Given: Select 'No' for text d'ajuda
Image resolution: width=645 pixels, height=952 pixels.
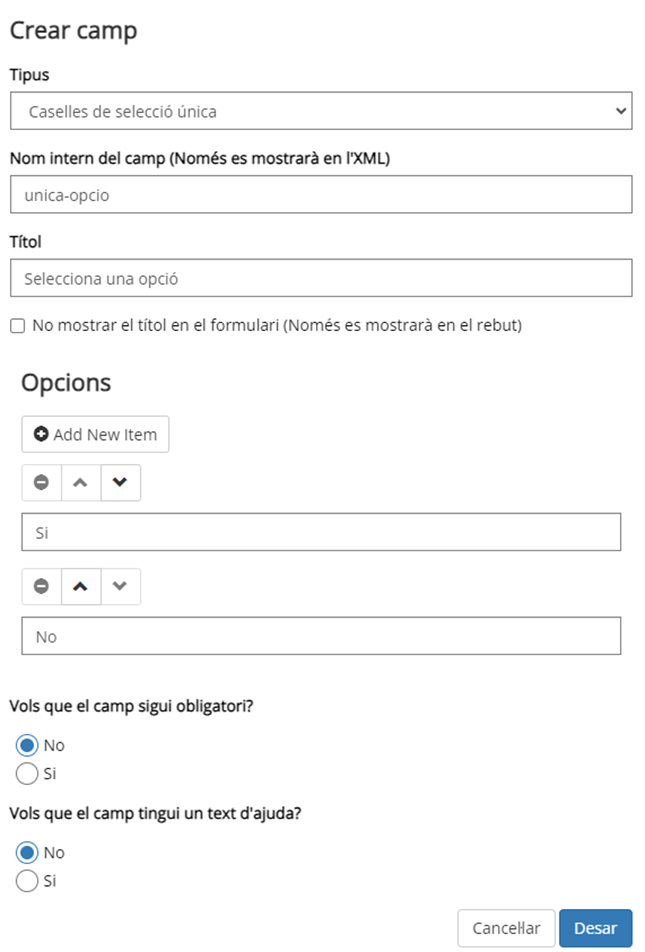Looking at the screenshot, I should click(28, 853).
